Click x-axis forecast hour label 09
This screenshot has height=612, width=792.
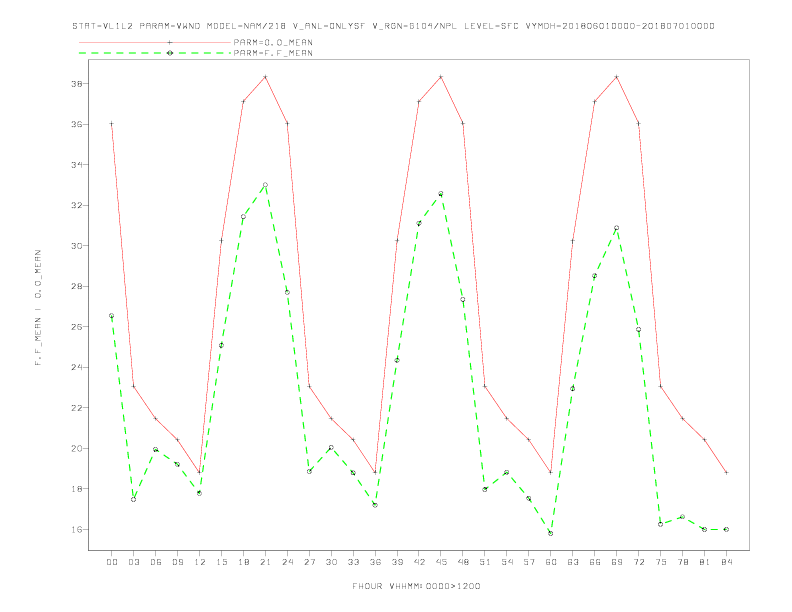coord(177,562)
